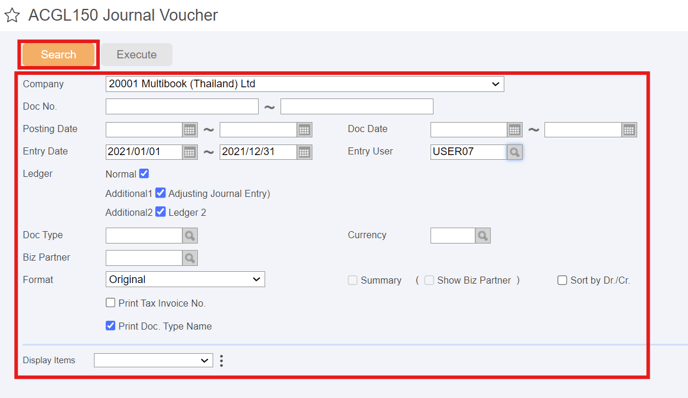Click the orange Search button

pos(58,54)
